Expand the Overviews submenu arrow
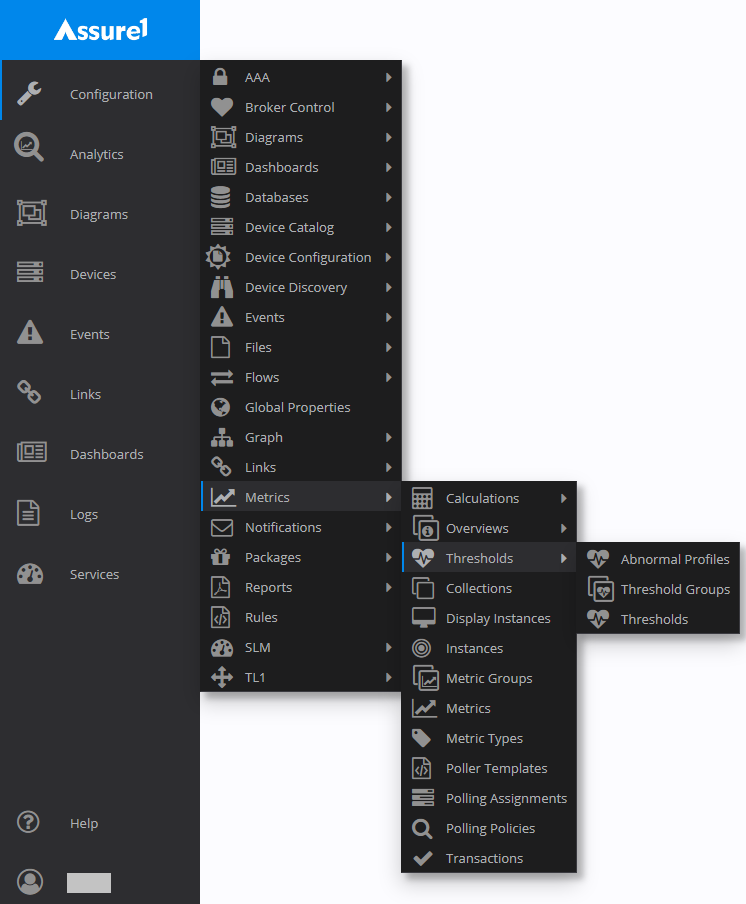 point(564,528)
